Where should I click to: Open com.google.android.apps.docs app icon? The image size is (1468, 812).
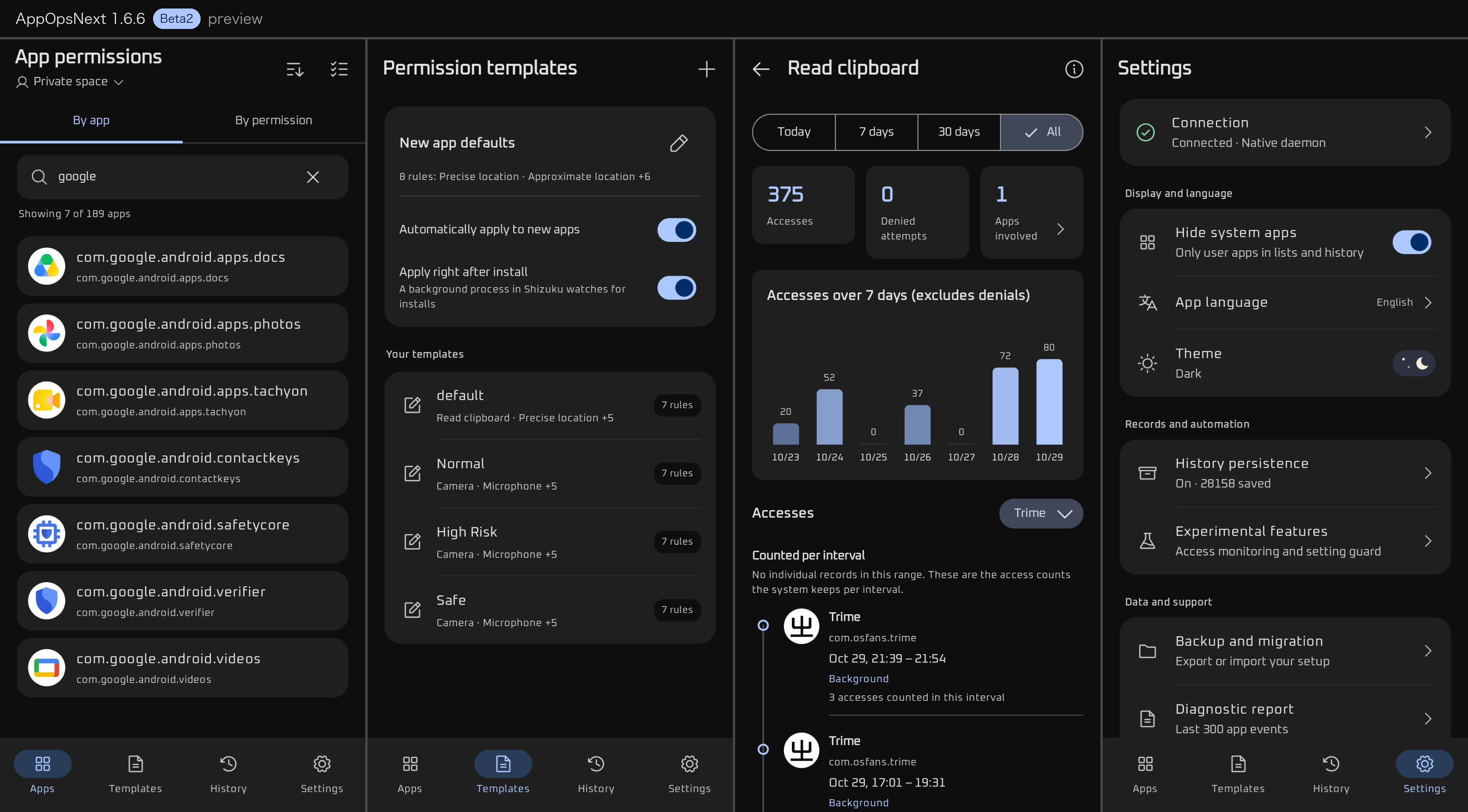click(47, 266)
